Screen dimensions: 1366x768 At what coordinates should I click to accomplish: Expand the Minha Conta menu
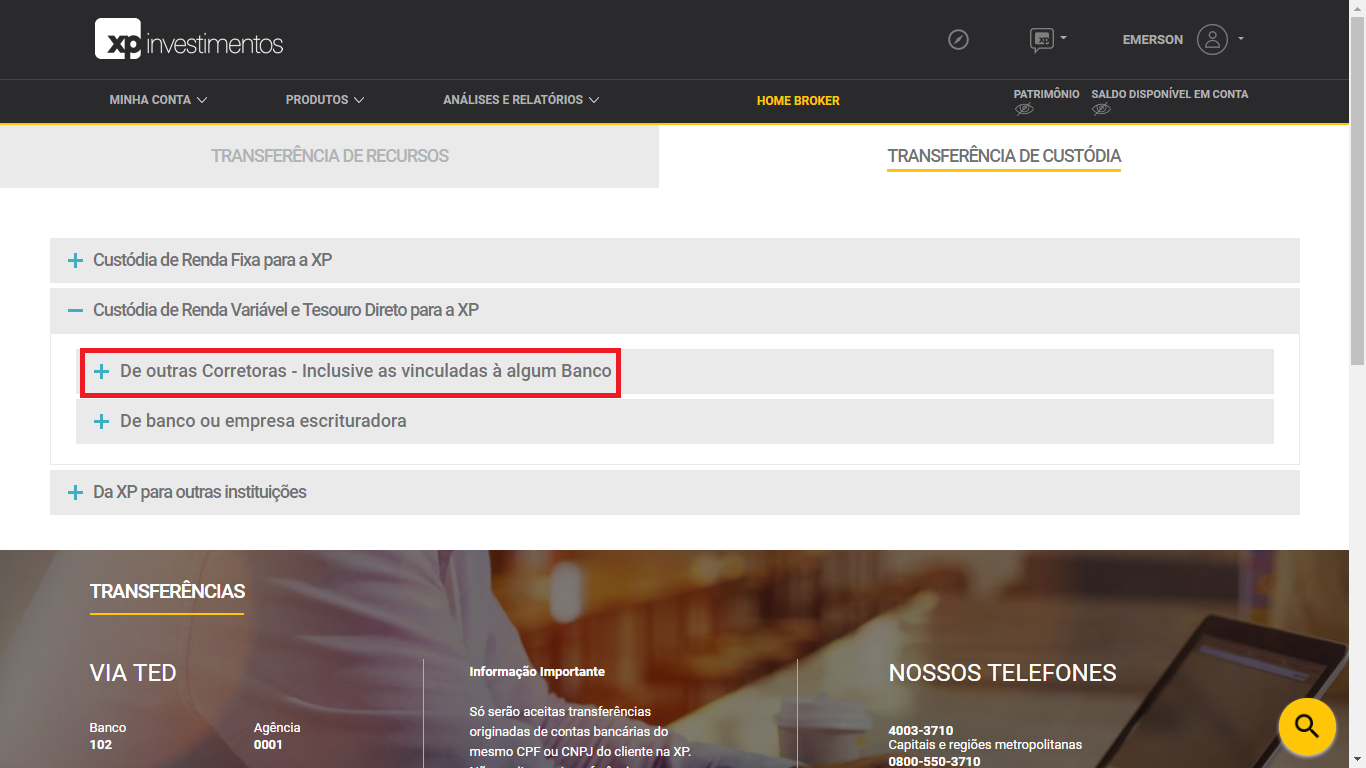[158, 100]
